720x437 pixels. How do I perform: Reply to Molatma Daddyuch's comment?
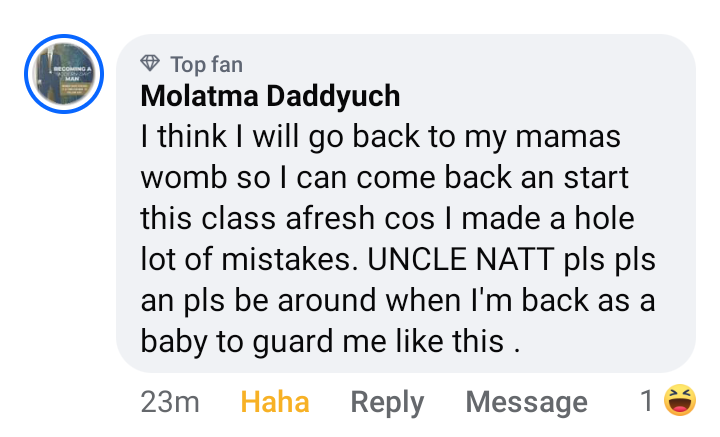[x=387, y=403]
